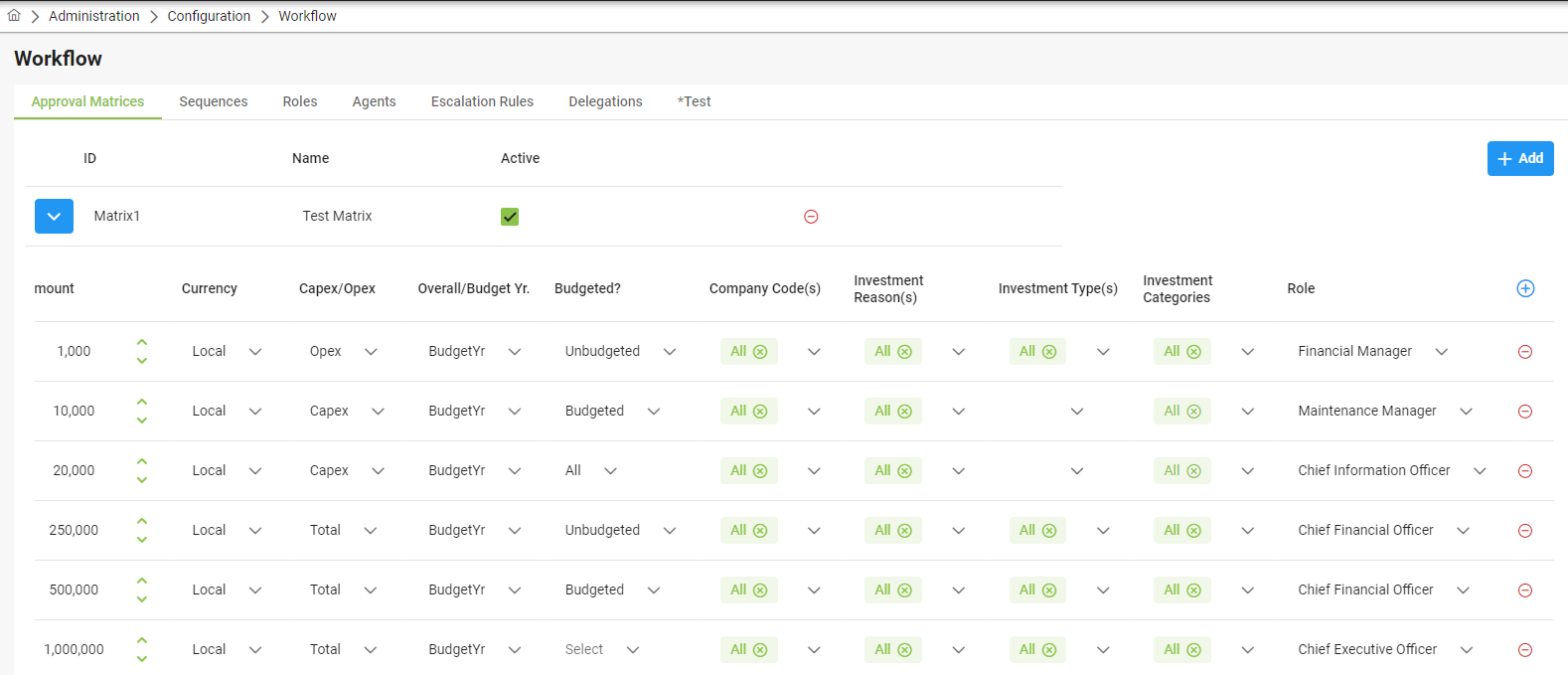The height and width of the screenshot is (675, 1568).
Task: Open the Budgeted 'Select' dropdown in the 1,000,000 row
Action: 633,650
